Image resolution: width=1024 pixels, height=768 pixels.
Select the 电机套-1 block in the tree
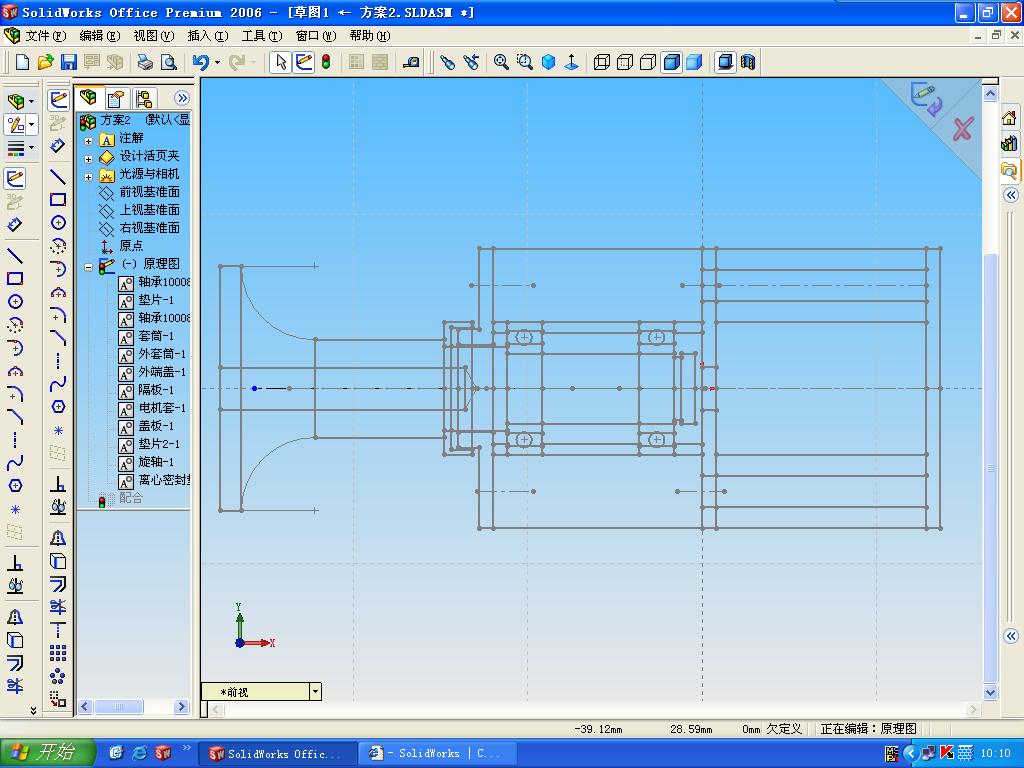click(x=161, y=408)
